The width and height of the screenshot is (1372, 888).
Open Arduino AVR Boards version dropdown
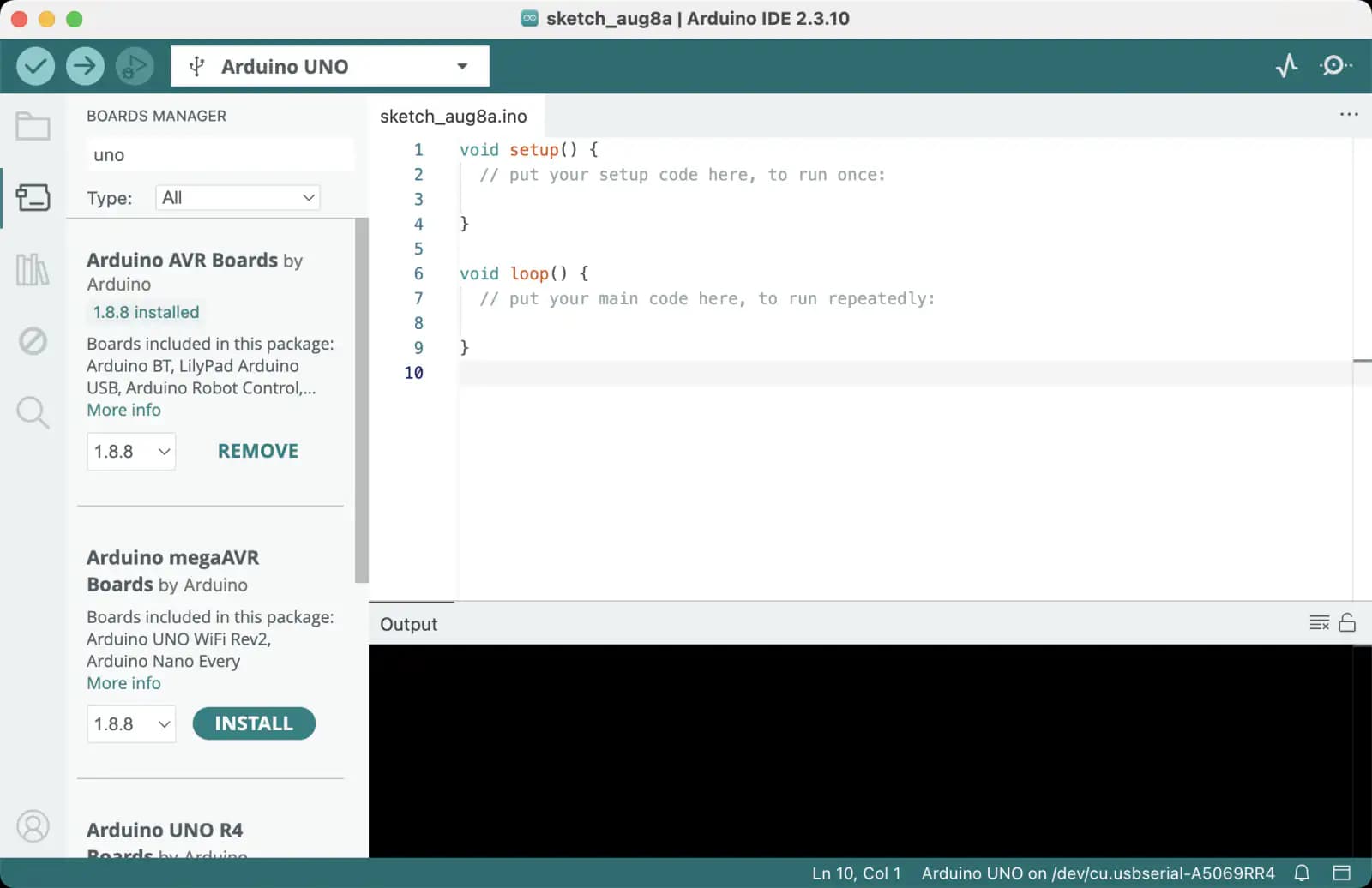[x=131, y=452]
